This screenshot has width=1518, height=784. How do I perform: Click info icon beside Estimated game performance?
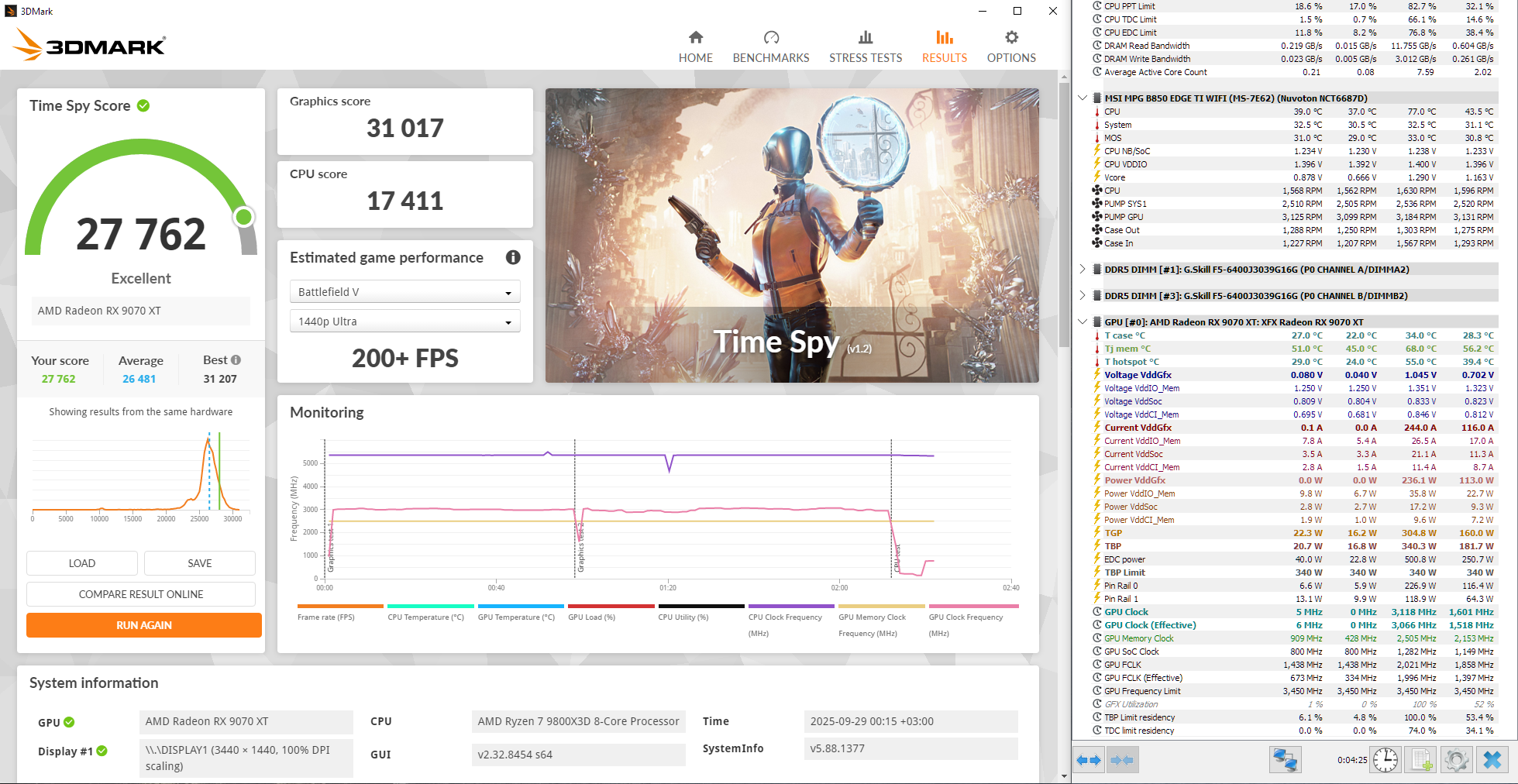(x=513, y=257)
